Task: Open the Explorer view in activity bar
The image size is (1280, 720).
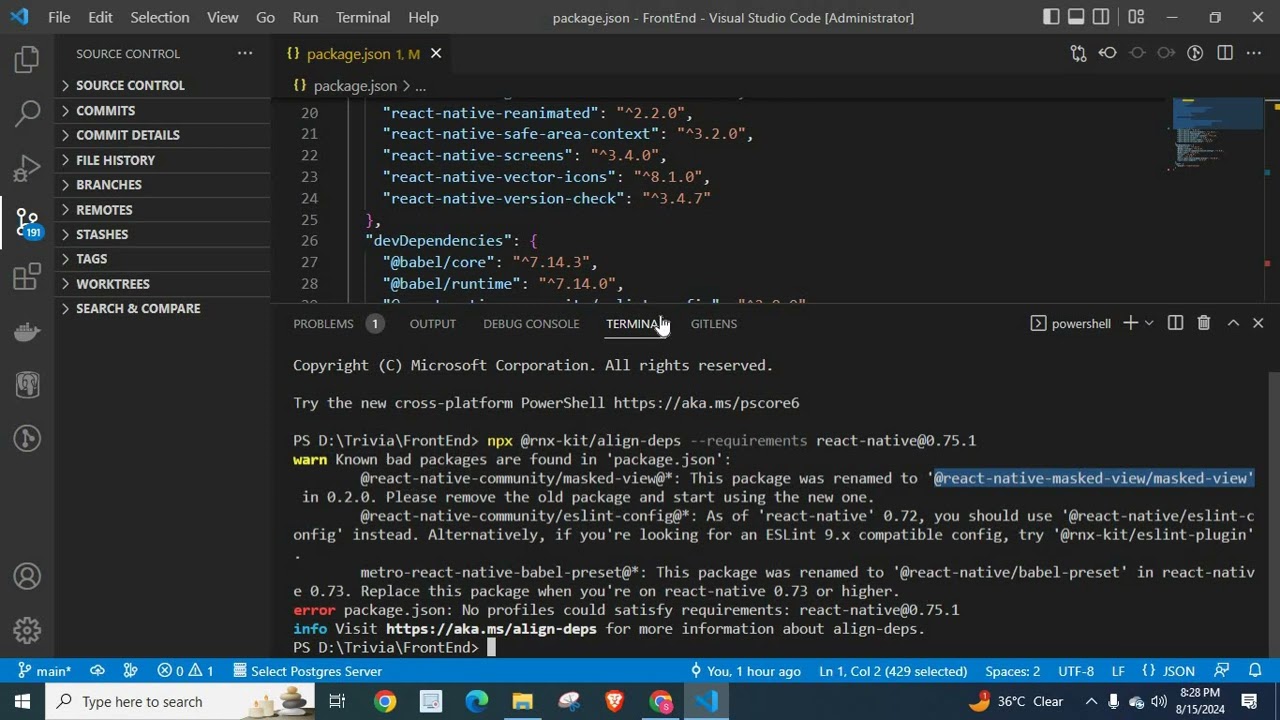Action: (x=27, y=60)
